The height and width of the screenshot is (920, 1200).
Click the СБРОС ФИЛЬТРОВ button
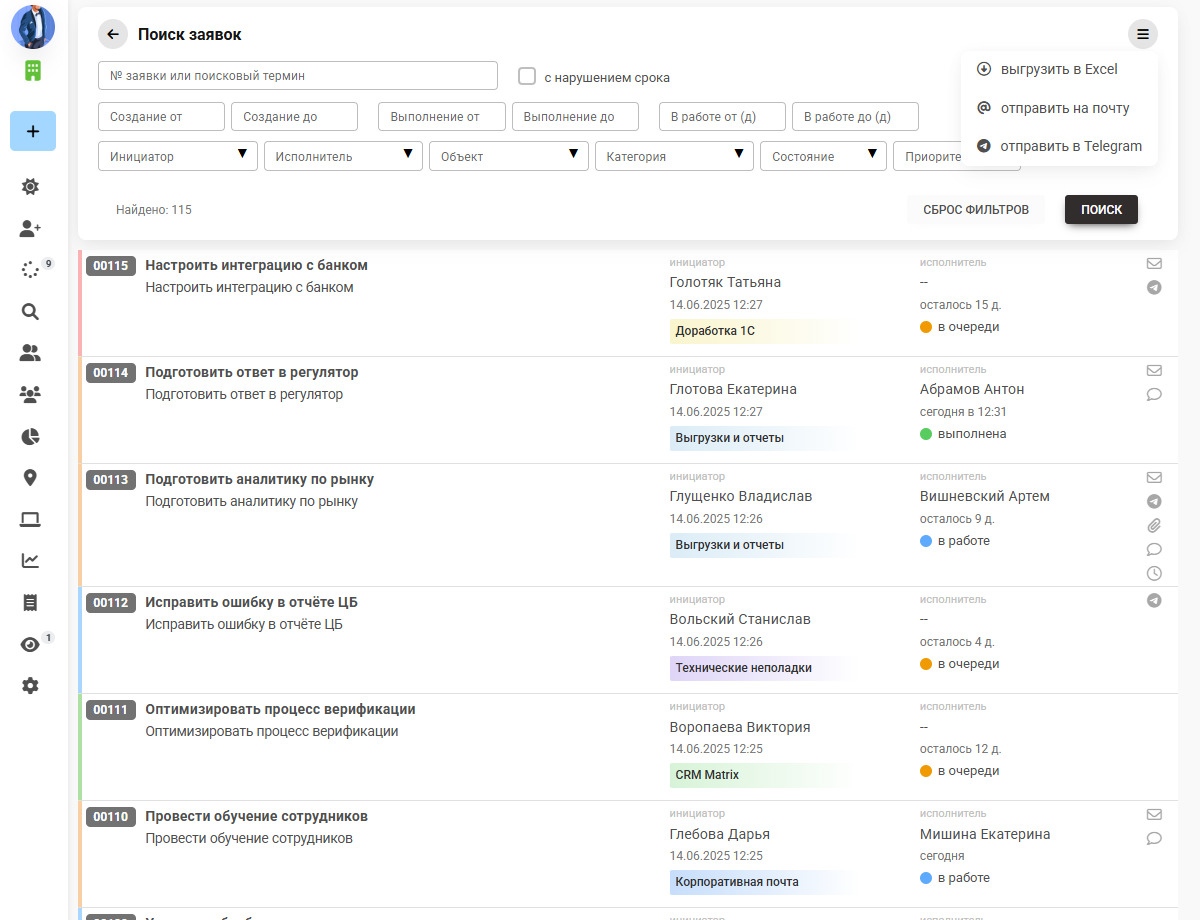tap(975, 210)
